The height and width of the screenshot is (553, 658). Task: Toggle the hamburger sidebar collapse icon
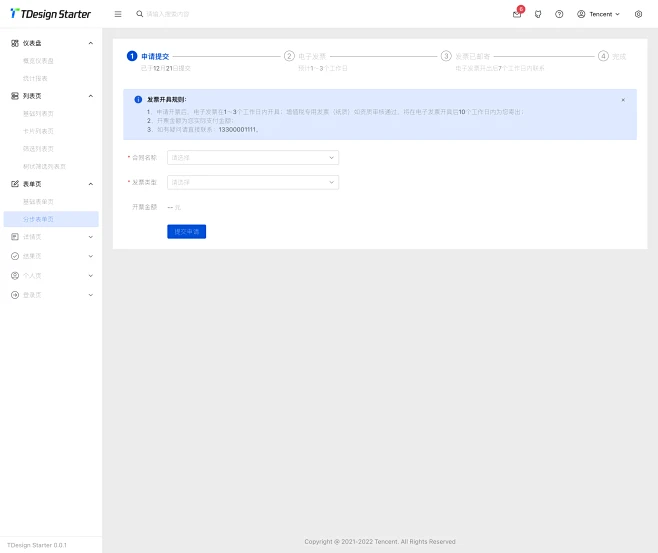(x=118, y=14)
